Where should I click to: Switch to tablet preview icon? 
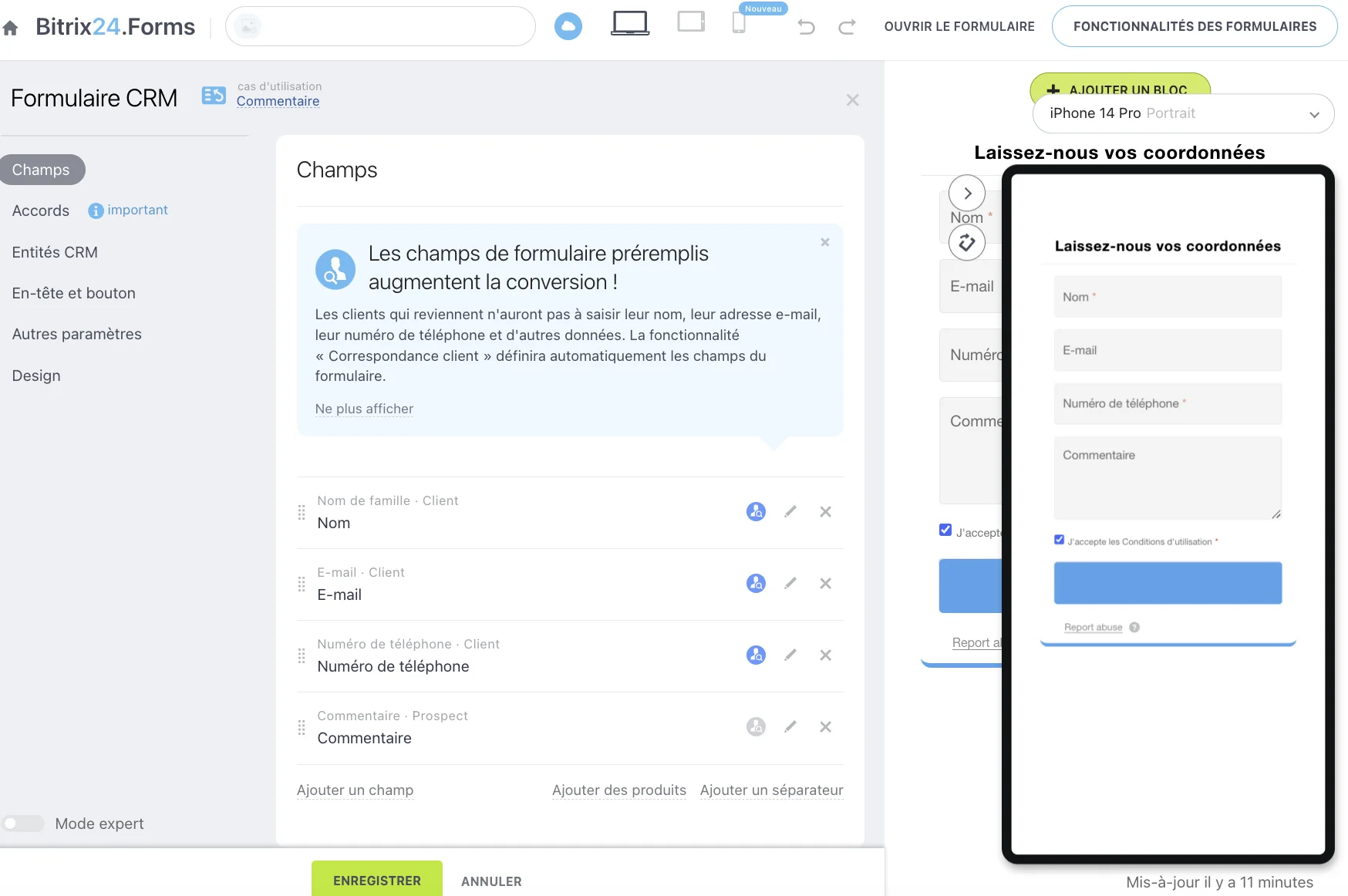tap(691, 22)
